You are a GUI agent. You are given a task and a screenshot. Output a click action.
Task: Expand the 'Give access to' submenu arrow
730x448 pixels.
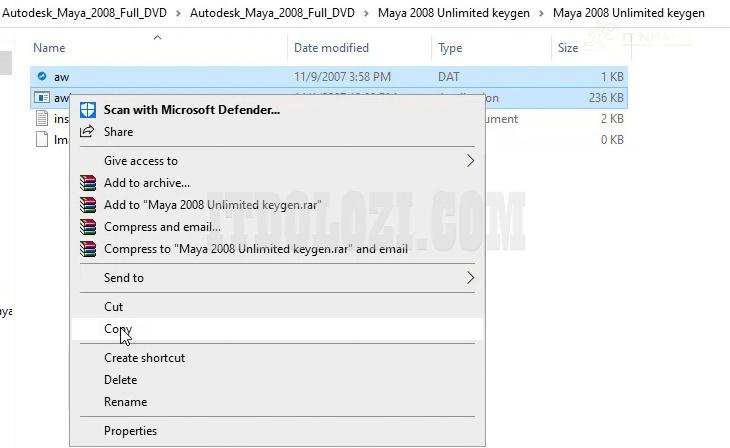[x=470, y=161]
